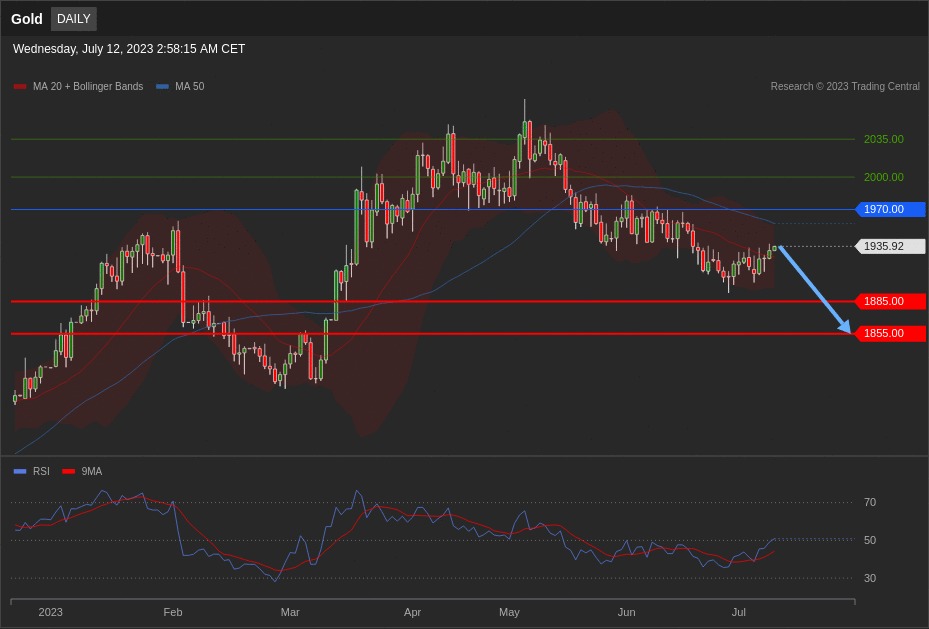
Task: Click the red MA 20 Bollinger legend swatch
Action: tap(20, 87)
